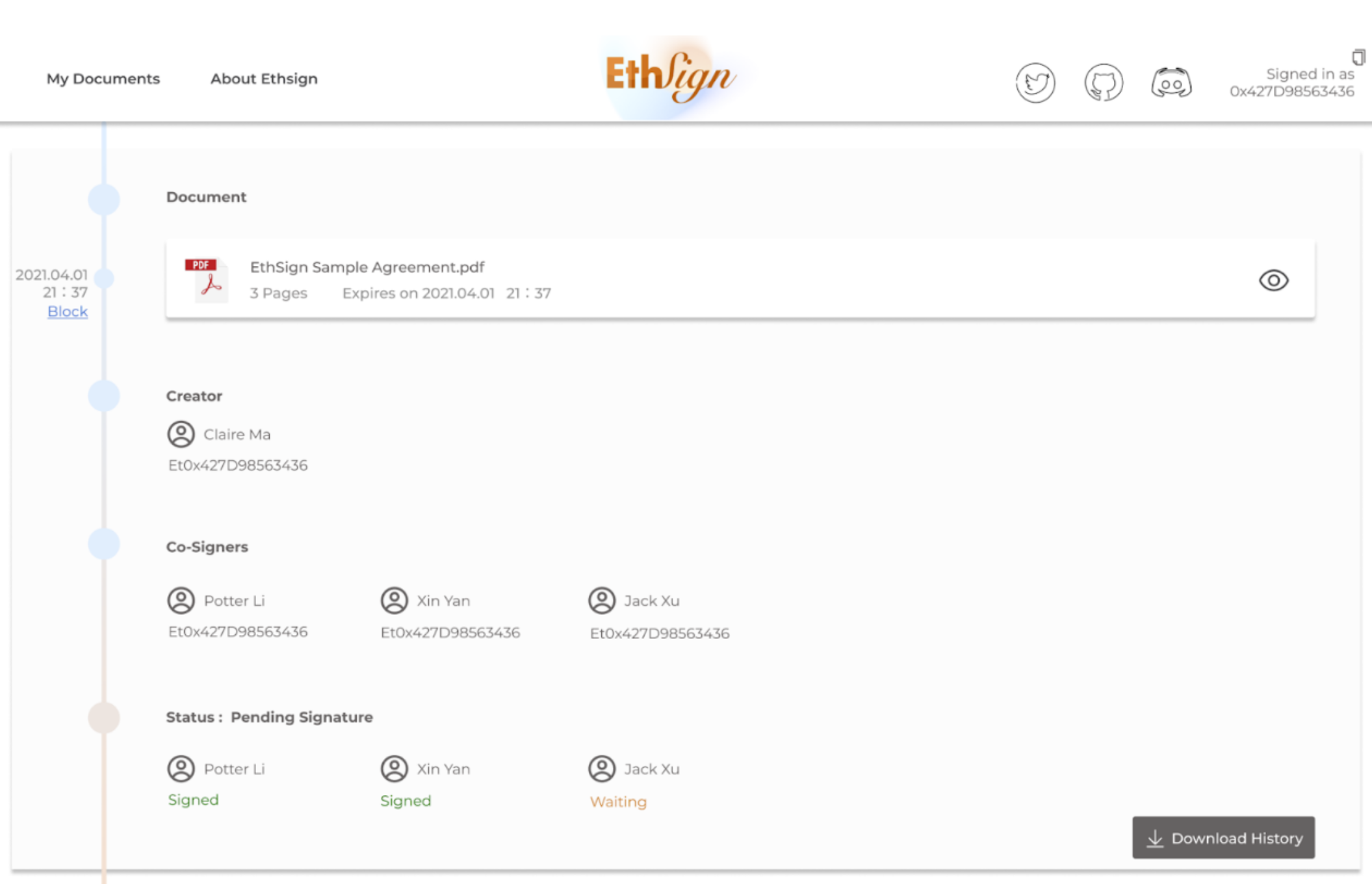Open the My Documents menu
The image size is (1372, 884).
[103, 79]
